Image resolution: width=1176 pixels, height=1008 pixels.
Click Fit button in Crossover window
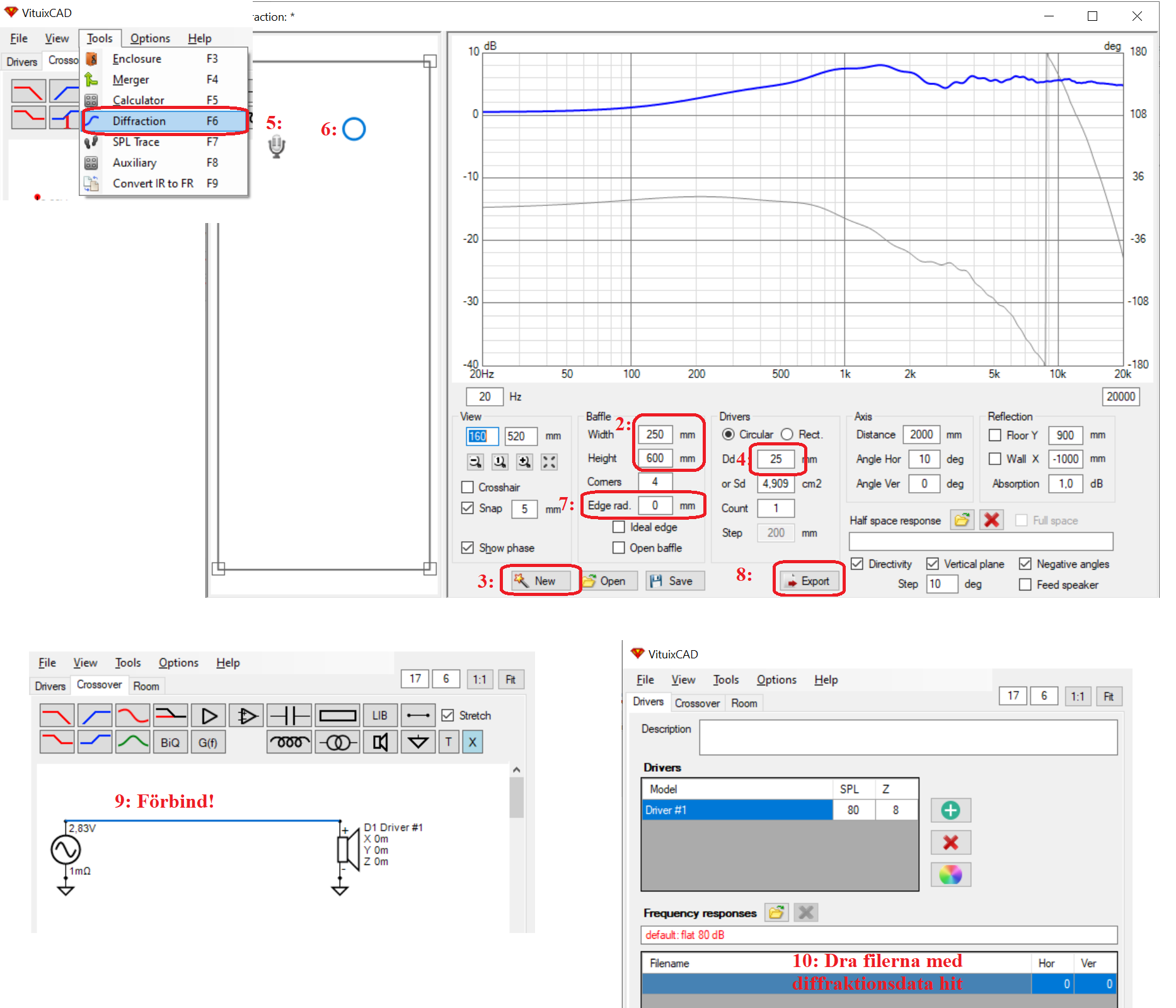(x=510, y=679)
